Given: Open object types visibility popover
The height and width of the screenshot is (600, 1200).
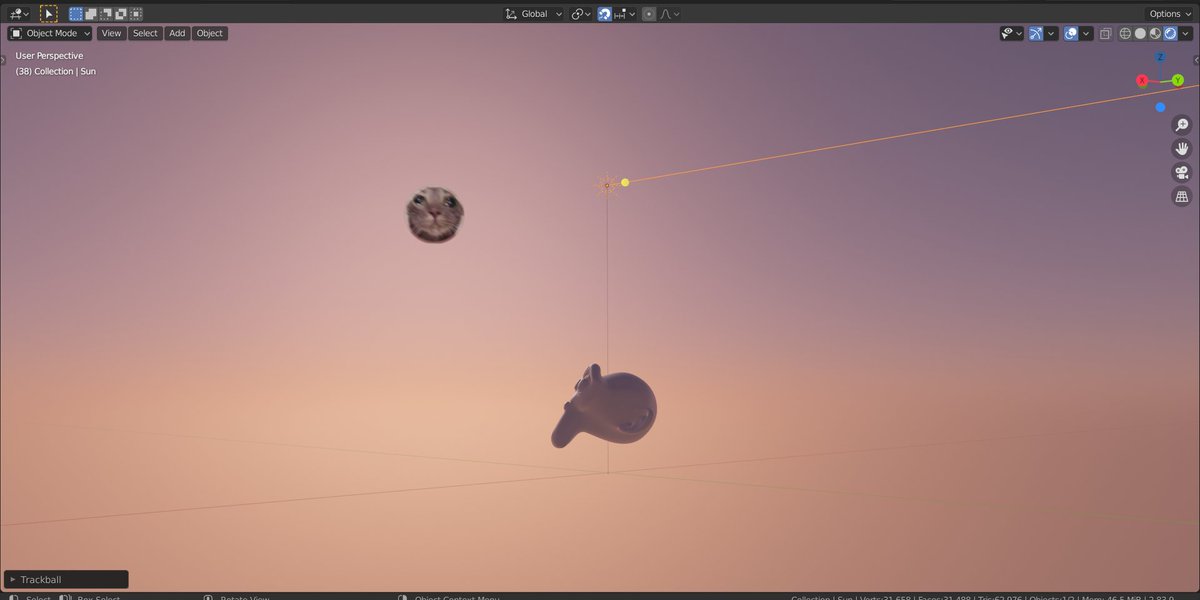Looking at the screenshot, I should point(1012,33).
